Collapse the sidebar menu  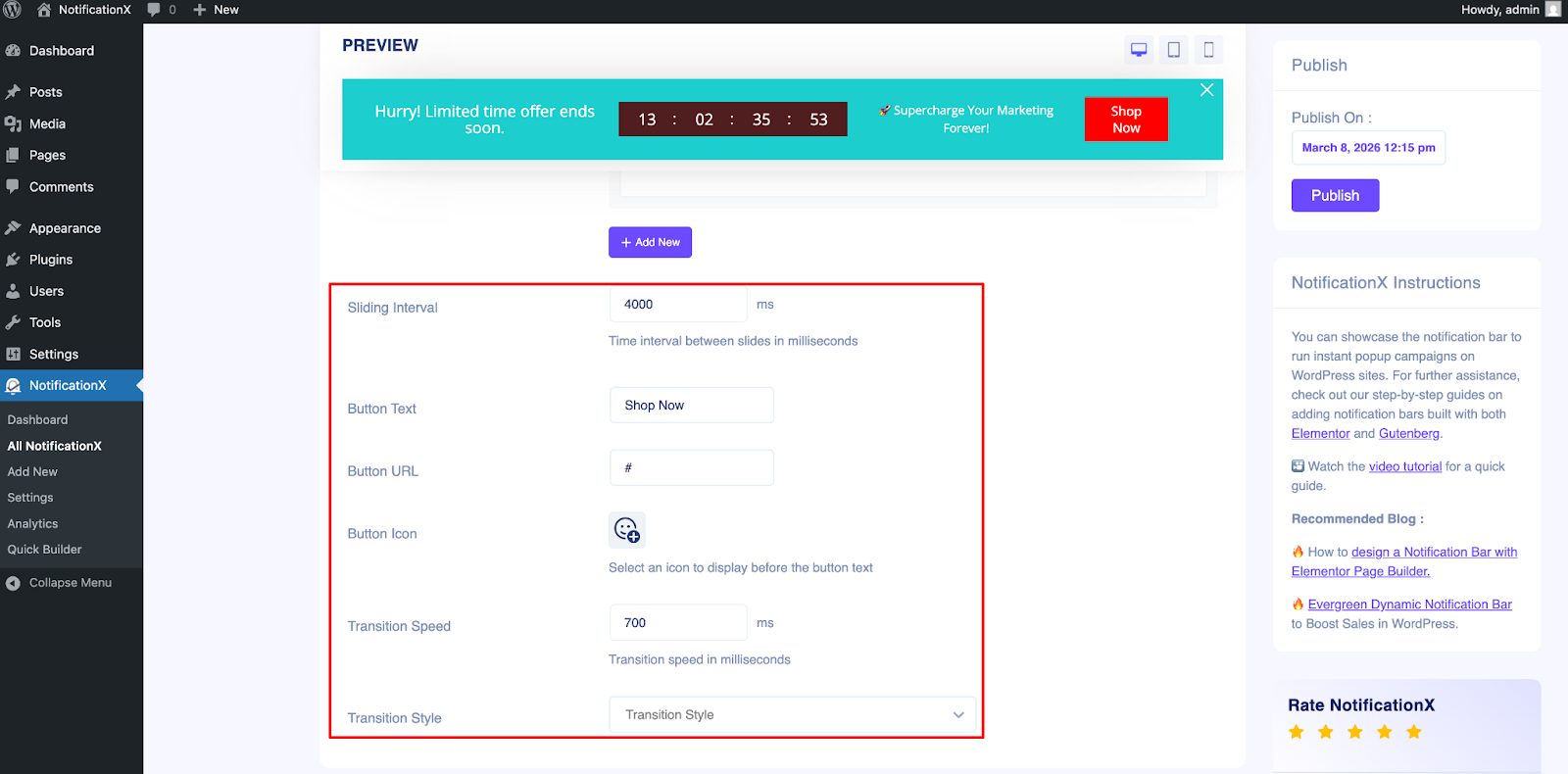coord(72,583)
